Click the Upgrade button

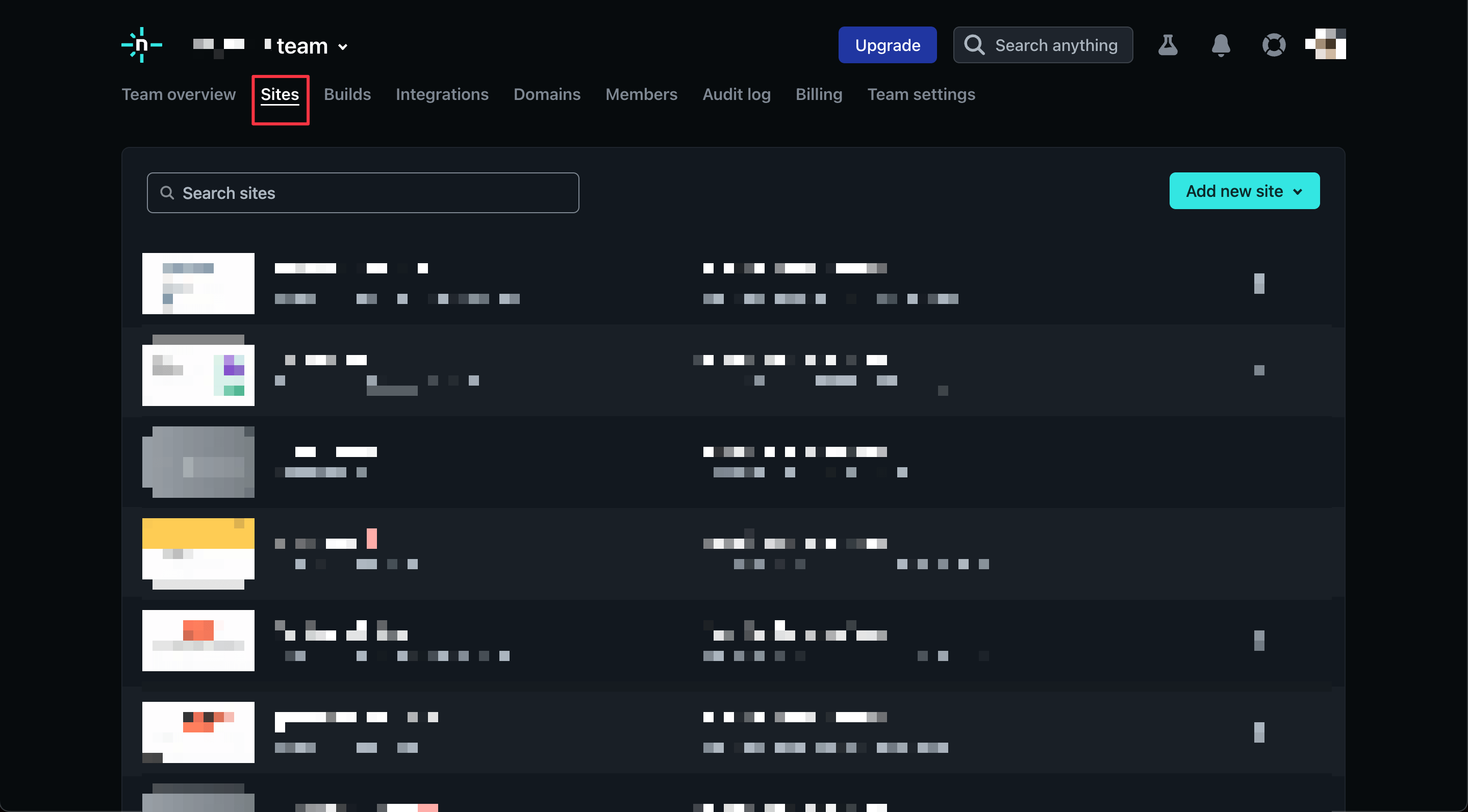[888, 45]
